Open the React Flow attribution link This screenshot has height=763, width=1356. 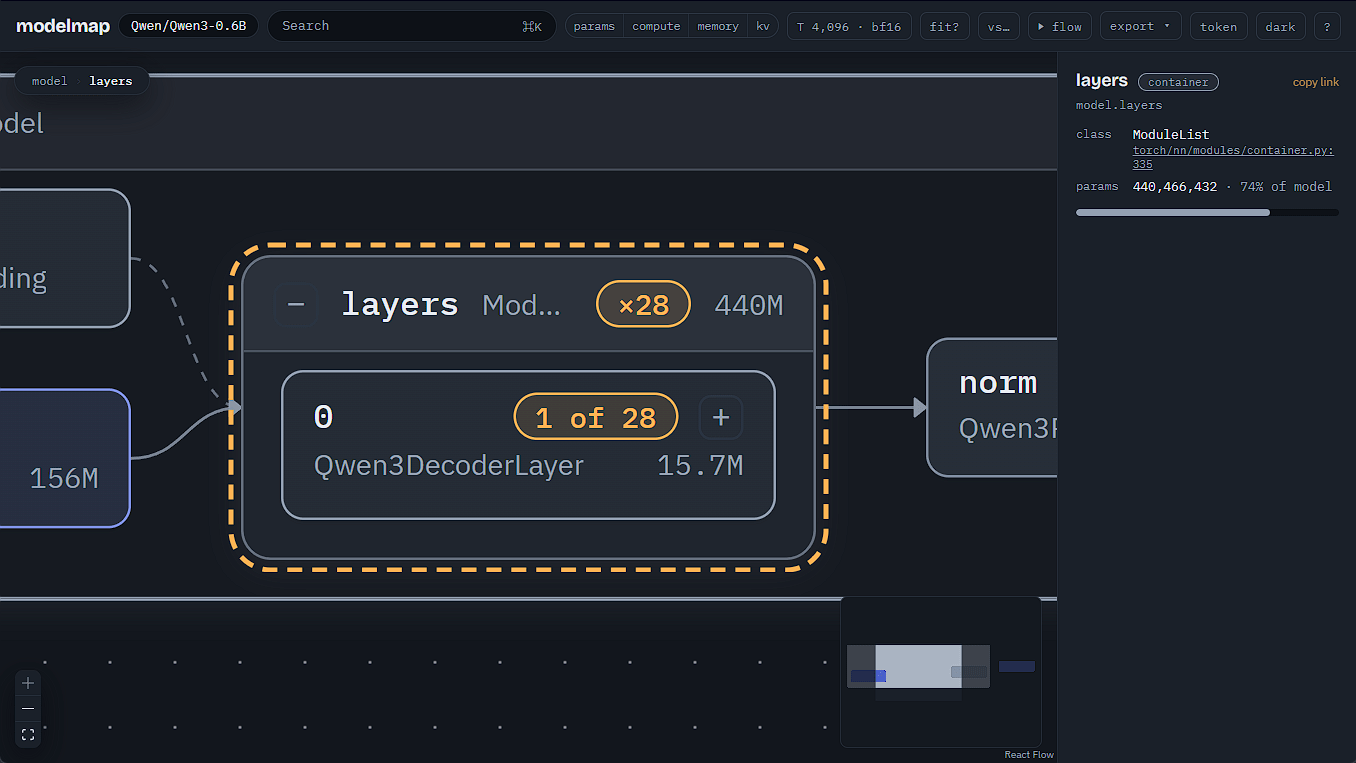pos(1029,755)
